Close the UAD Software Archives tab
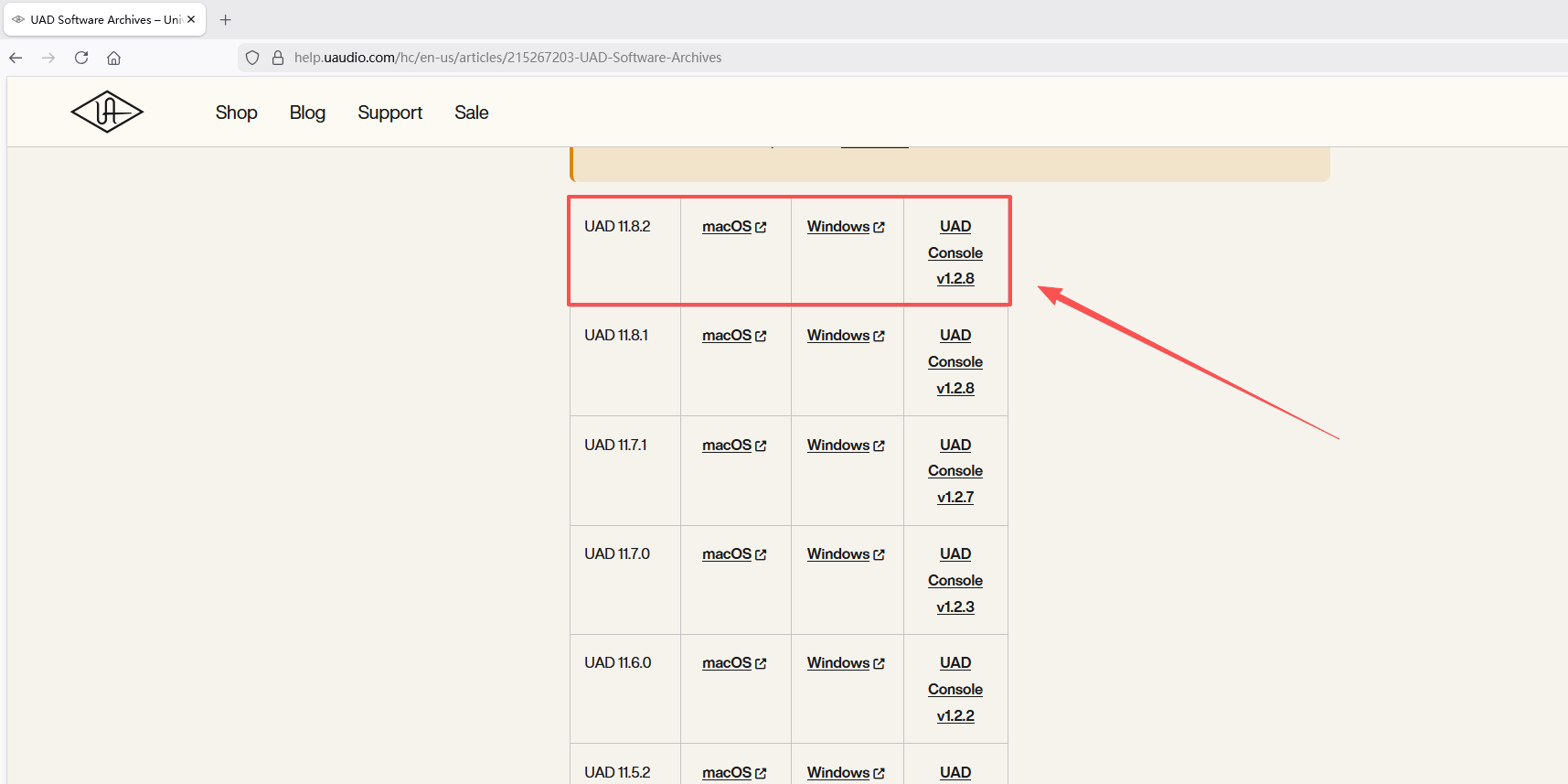 point(191,19)
